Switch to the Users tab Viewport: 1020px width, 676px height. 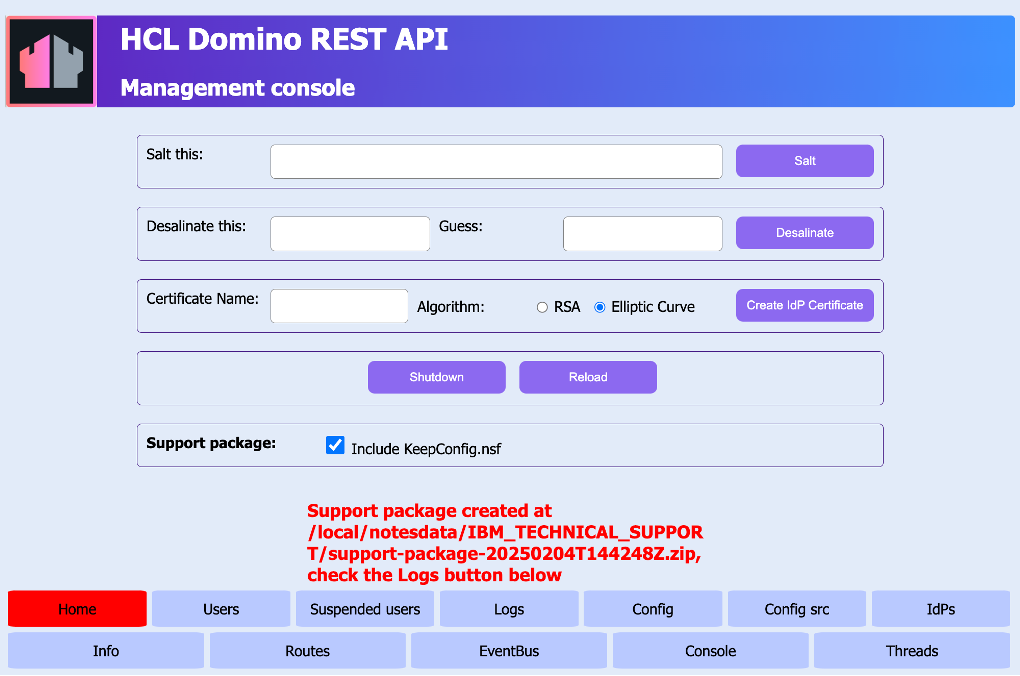pyautogui.click(x=221, y=609)
